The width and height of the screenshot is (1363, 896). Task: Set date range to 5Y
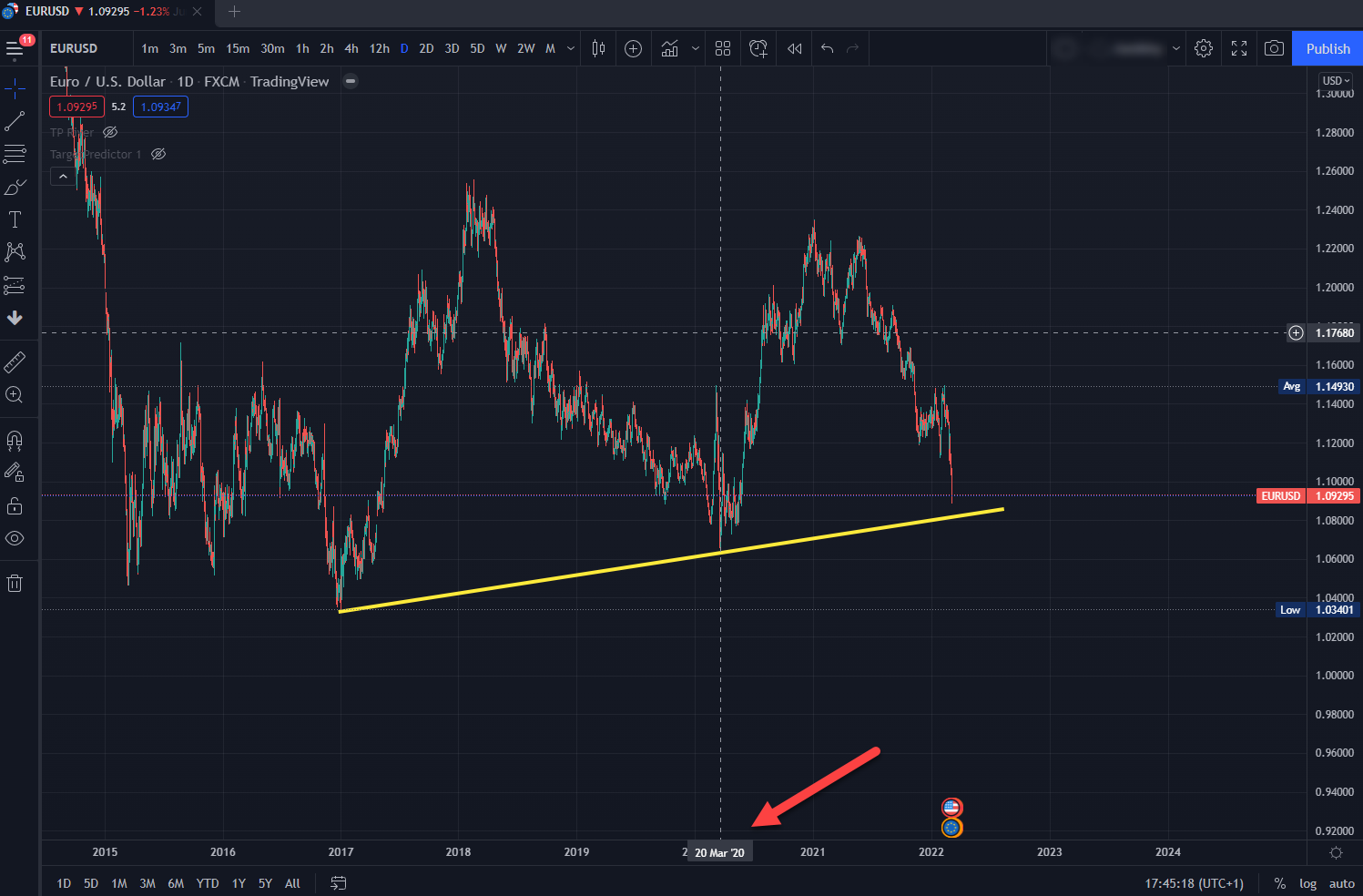coord(265,883)
